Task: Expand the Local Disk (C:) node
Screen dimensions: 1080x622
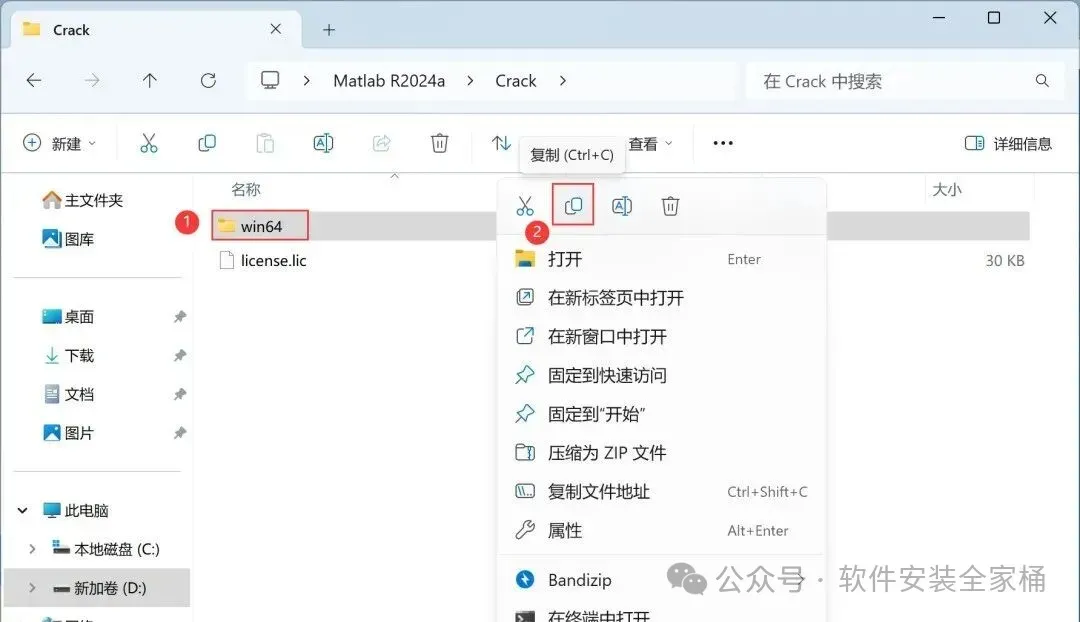Action: point(32,549)
